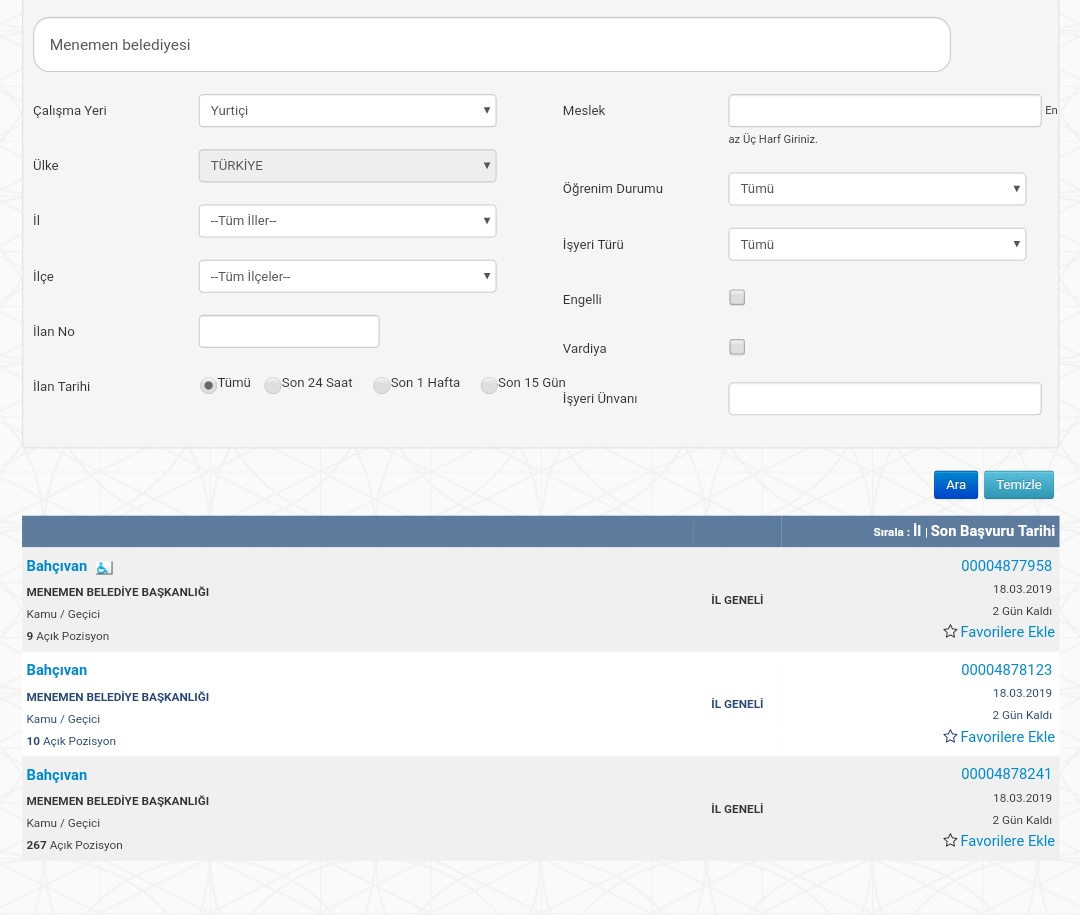Open listing number 00004878241
The height and width of the screenshot is (915, 1080).
tap(1006, 774)
